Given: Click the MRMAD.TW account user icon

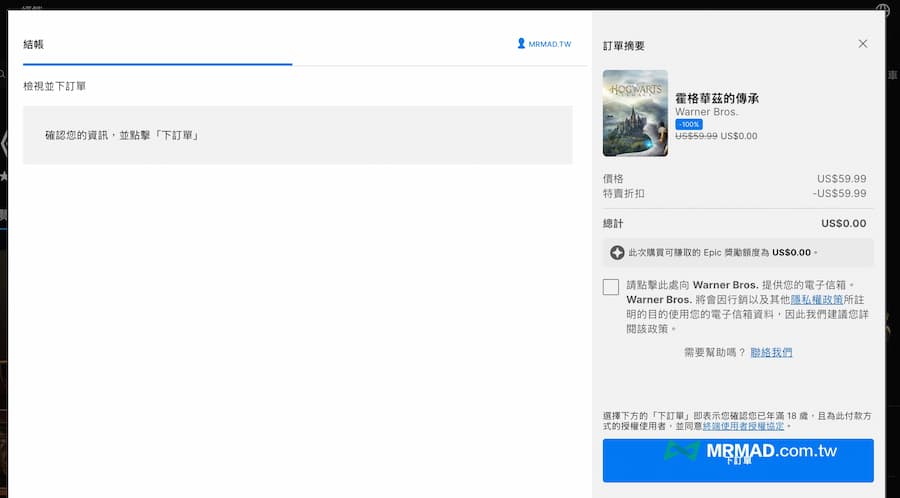Looking at the screenshot, I should tap(521, 44).
